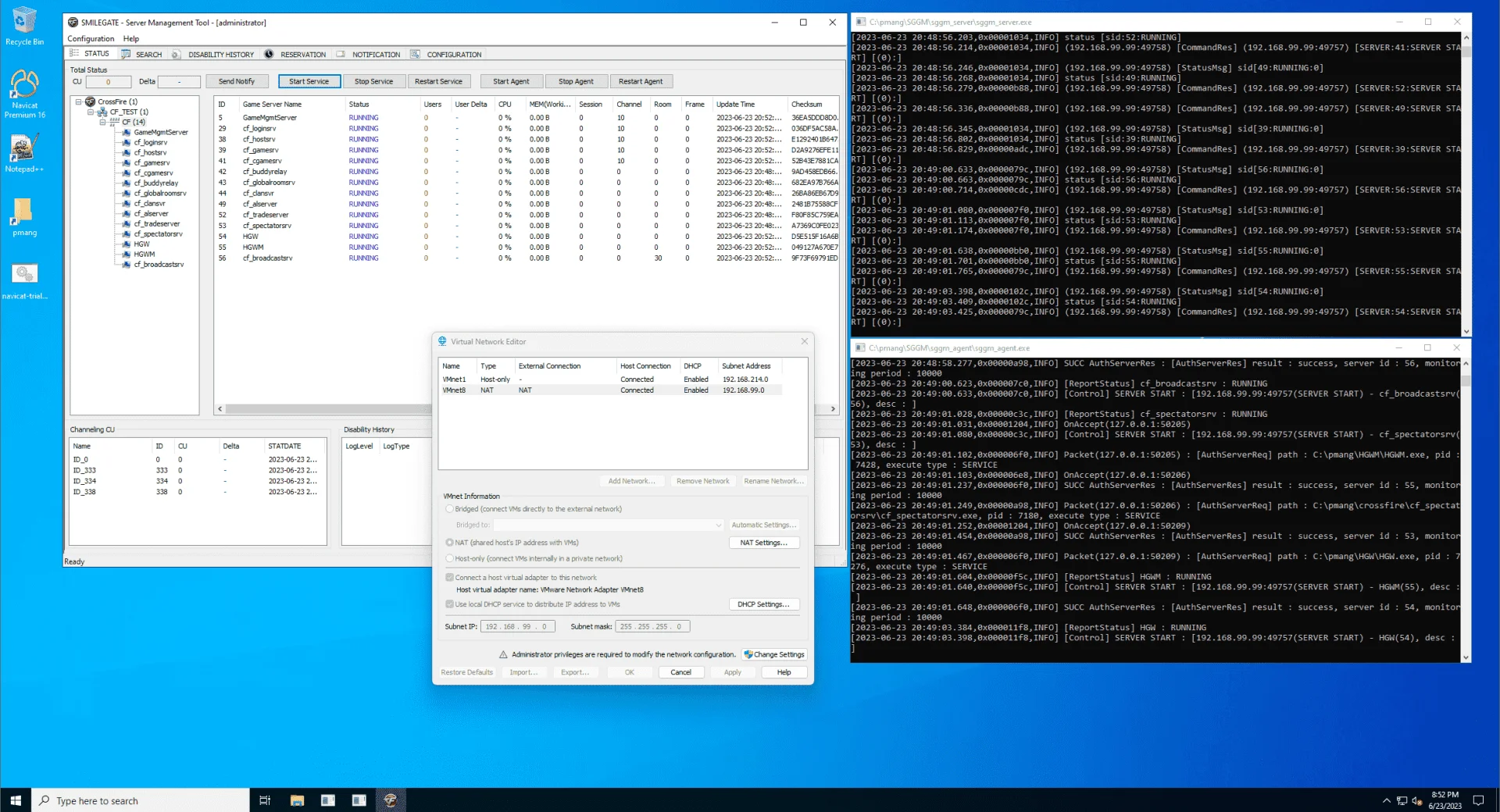This screenshot has width=1500, height=812.
Task: Open the Help menu
Action: pos(131,38)
